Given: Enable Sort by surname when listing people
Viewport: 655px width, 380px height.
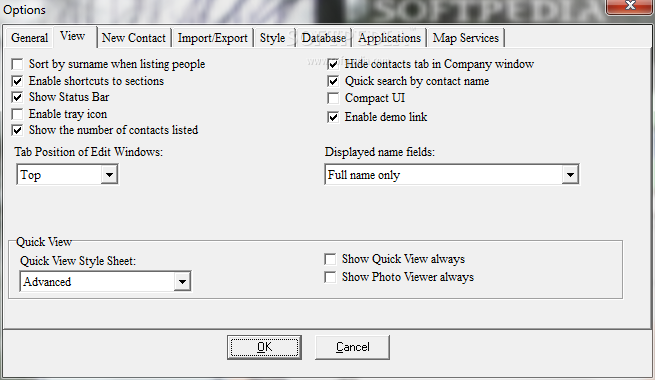Looking at the screenshot, I should click(x=17, y=64).
